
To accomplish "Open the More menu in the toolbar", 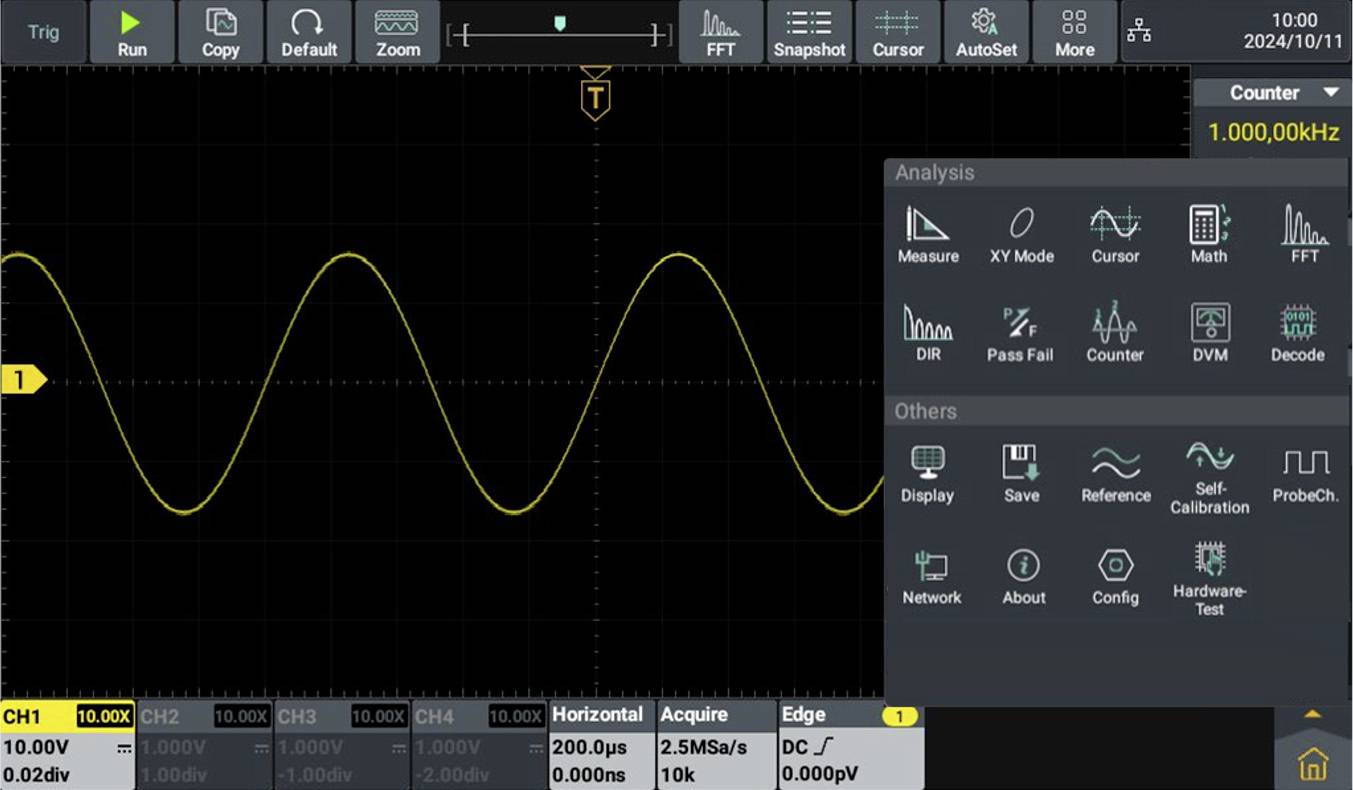I will coord(1074,31).
